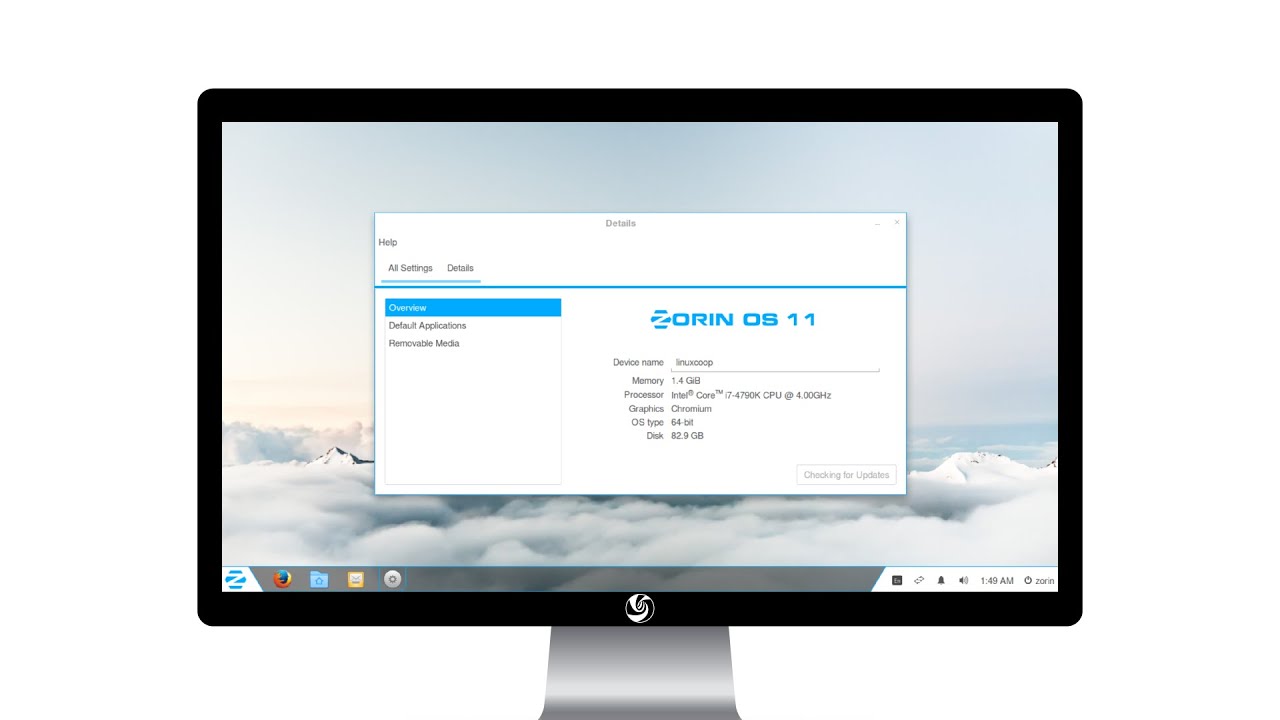The width and height of the screenshot is (1280, 720).
Task: Select the Memory value 1.4 GiB
Action: [686, 381]
